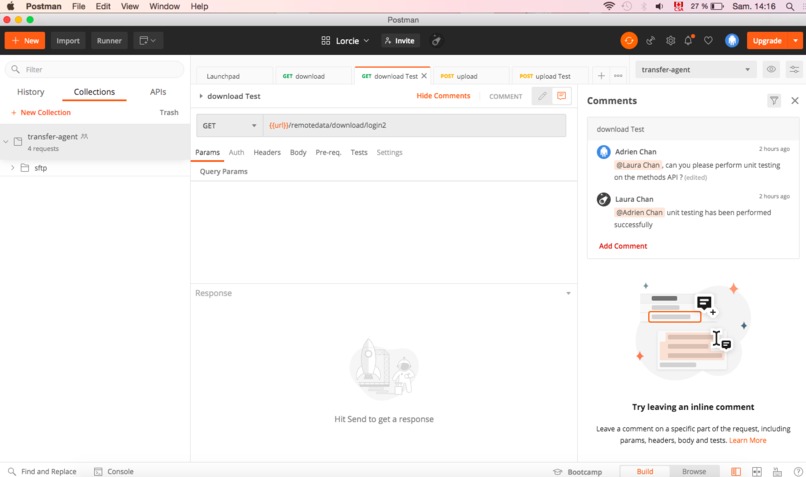
Task: Open the Lorcie workspace dropdown
Action: [x=345, y=41]
